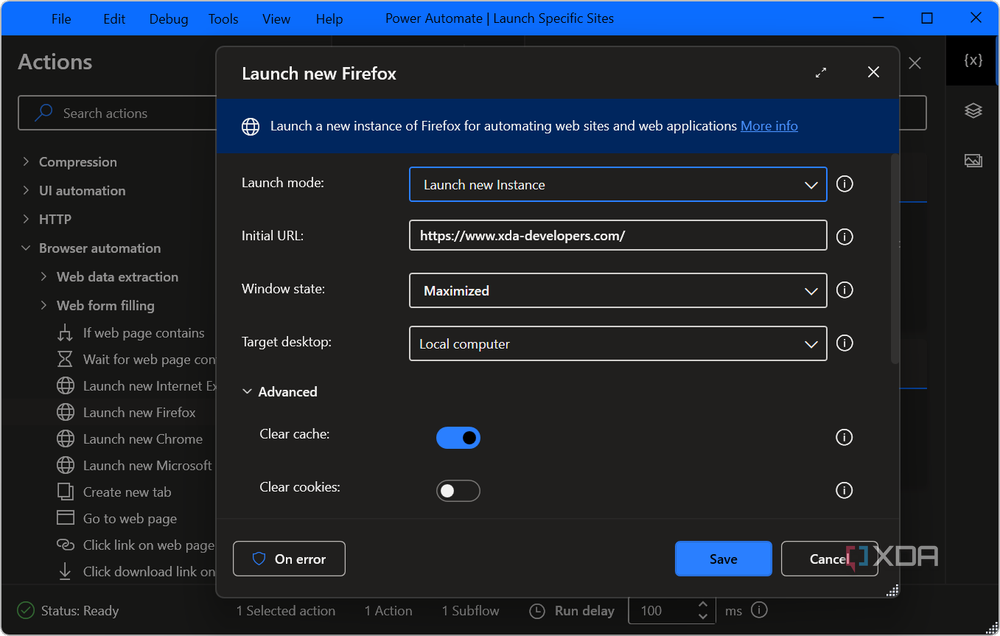The image size is (1000, 636).
Task: Open the UI elements layers icon
Action: click(x=973, y=110)
